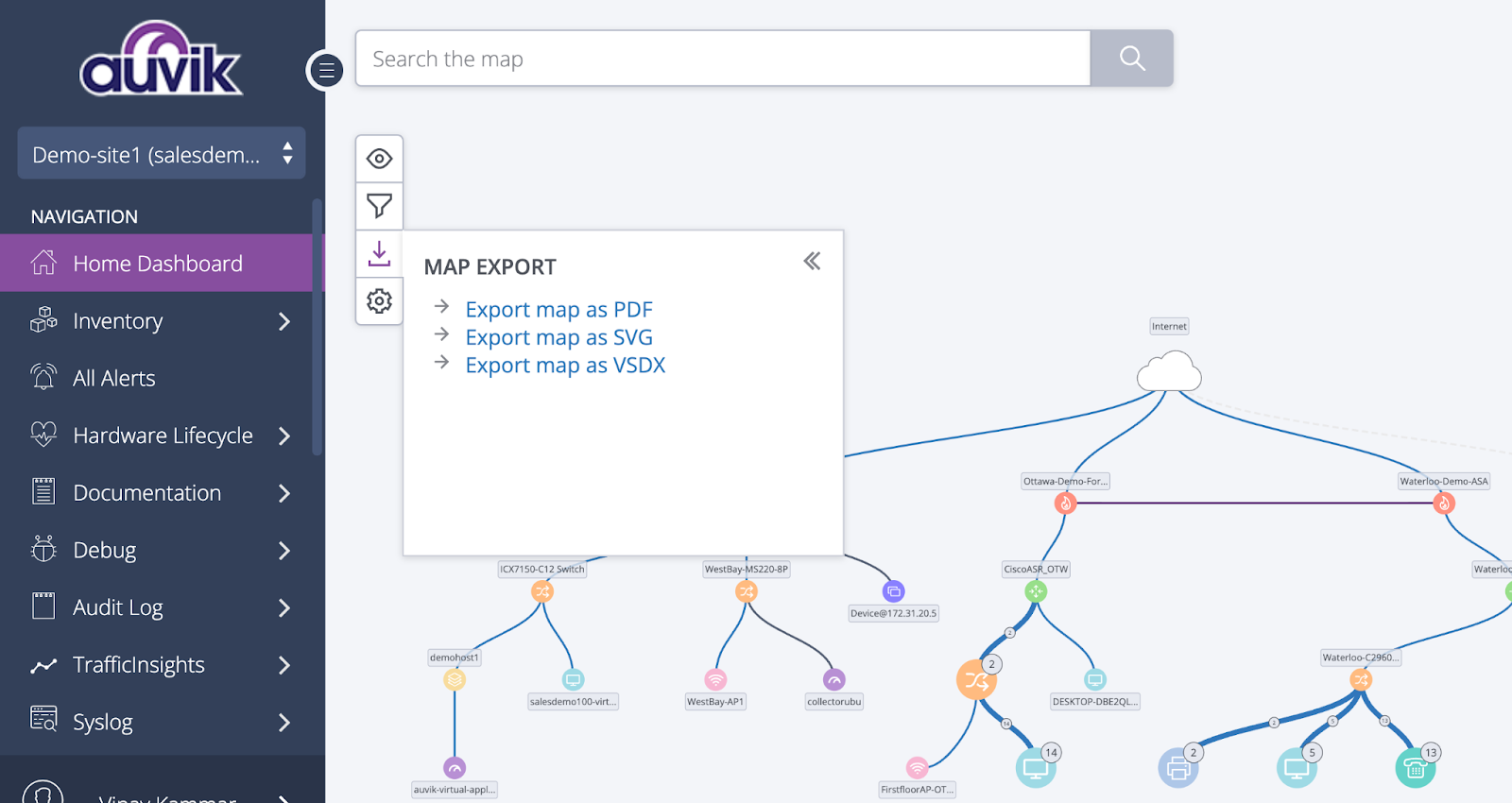Select the salesdemo100-virt node

pyautogui.click(x=573, y=679)
